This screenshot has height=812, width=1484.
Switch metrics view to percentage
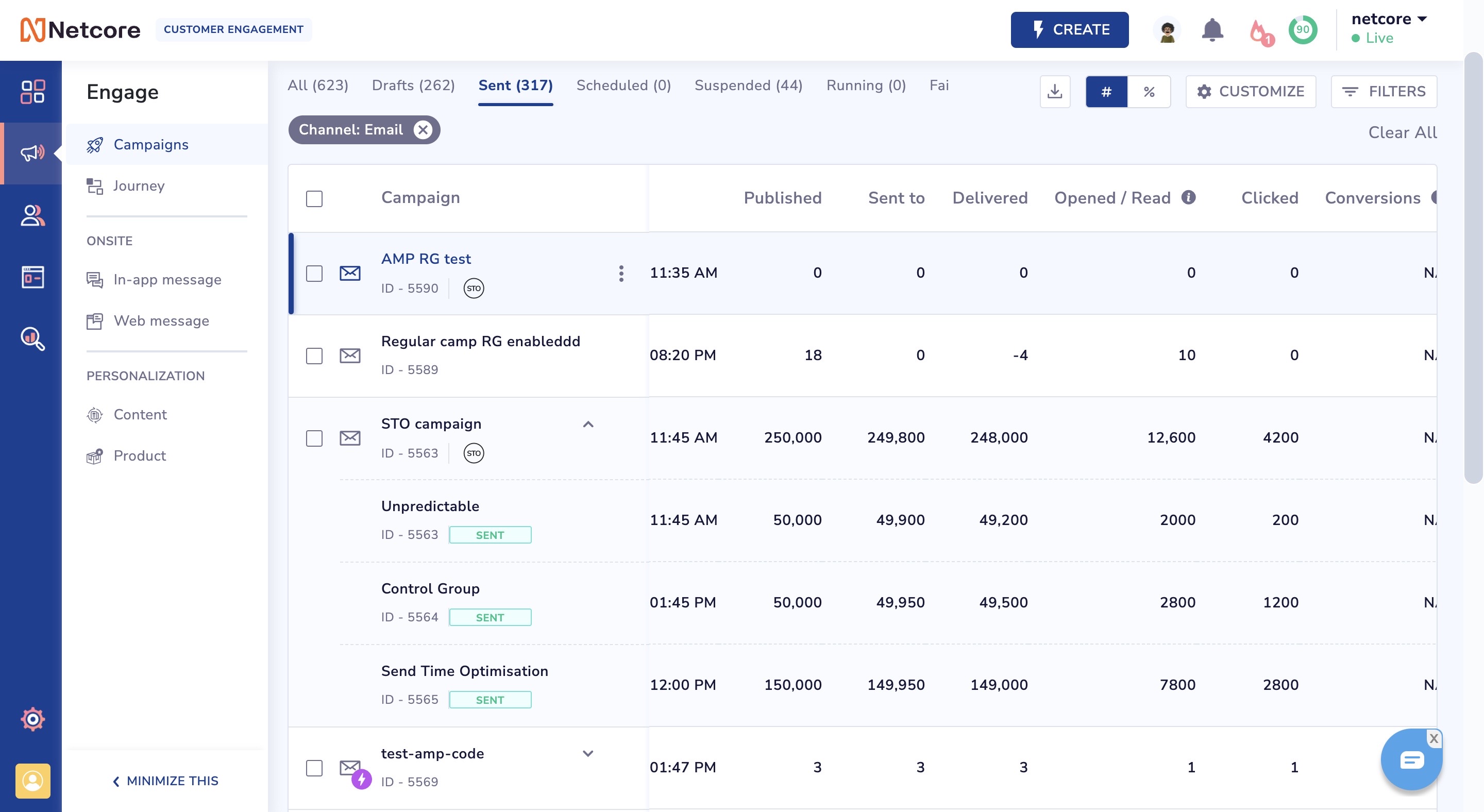tap(1149, 92)
